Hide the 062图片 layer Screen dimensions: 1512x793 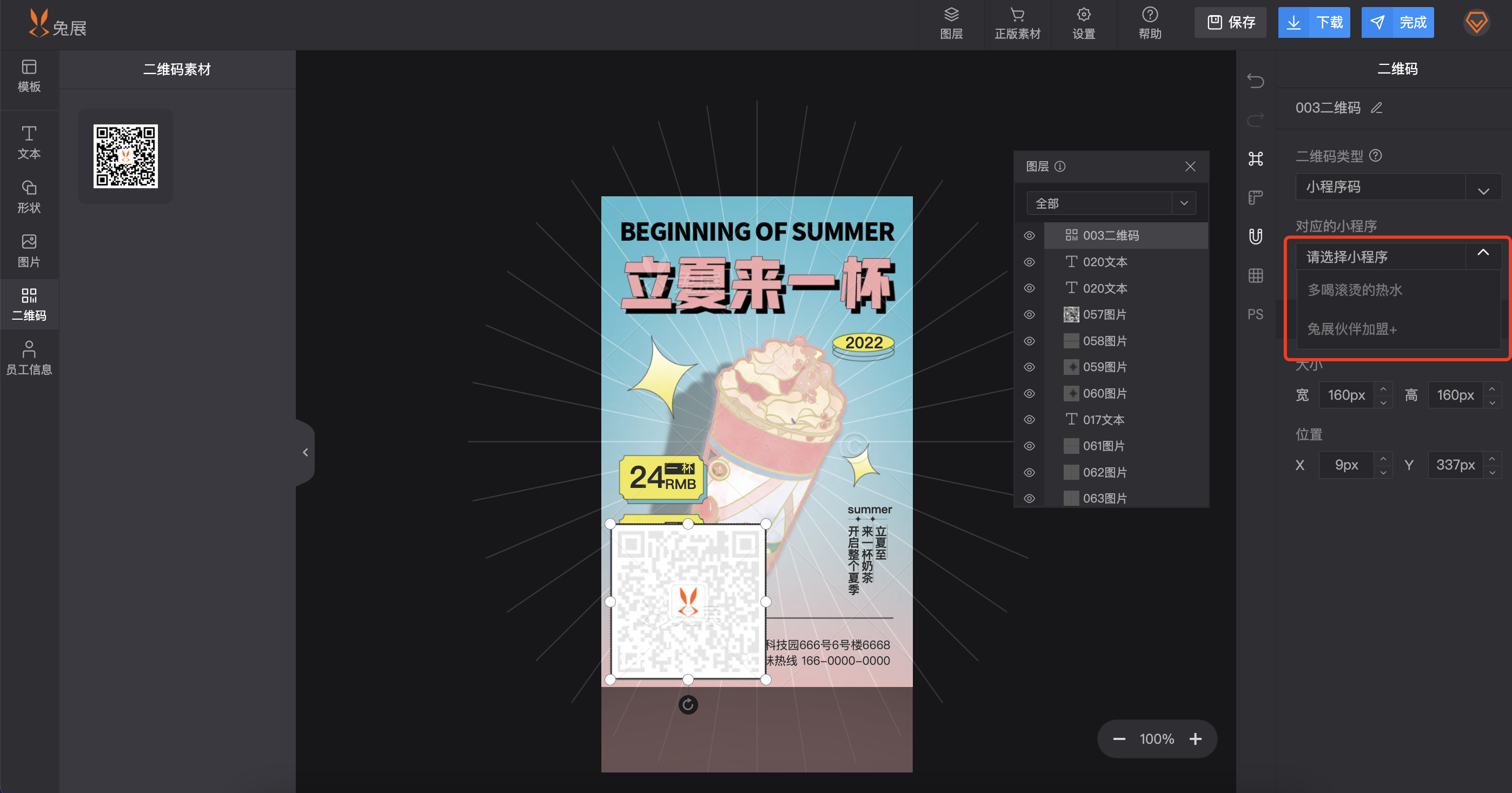pyautogui.click(x=1030, y=473)
